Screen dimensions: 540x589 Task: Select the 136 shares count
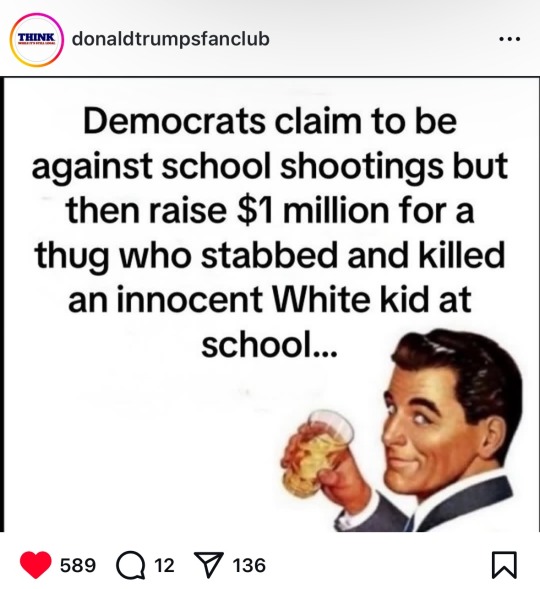(x=249, y=565)
